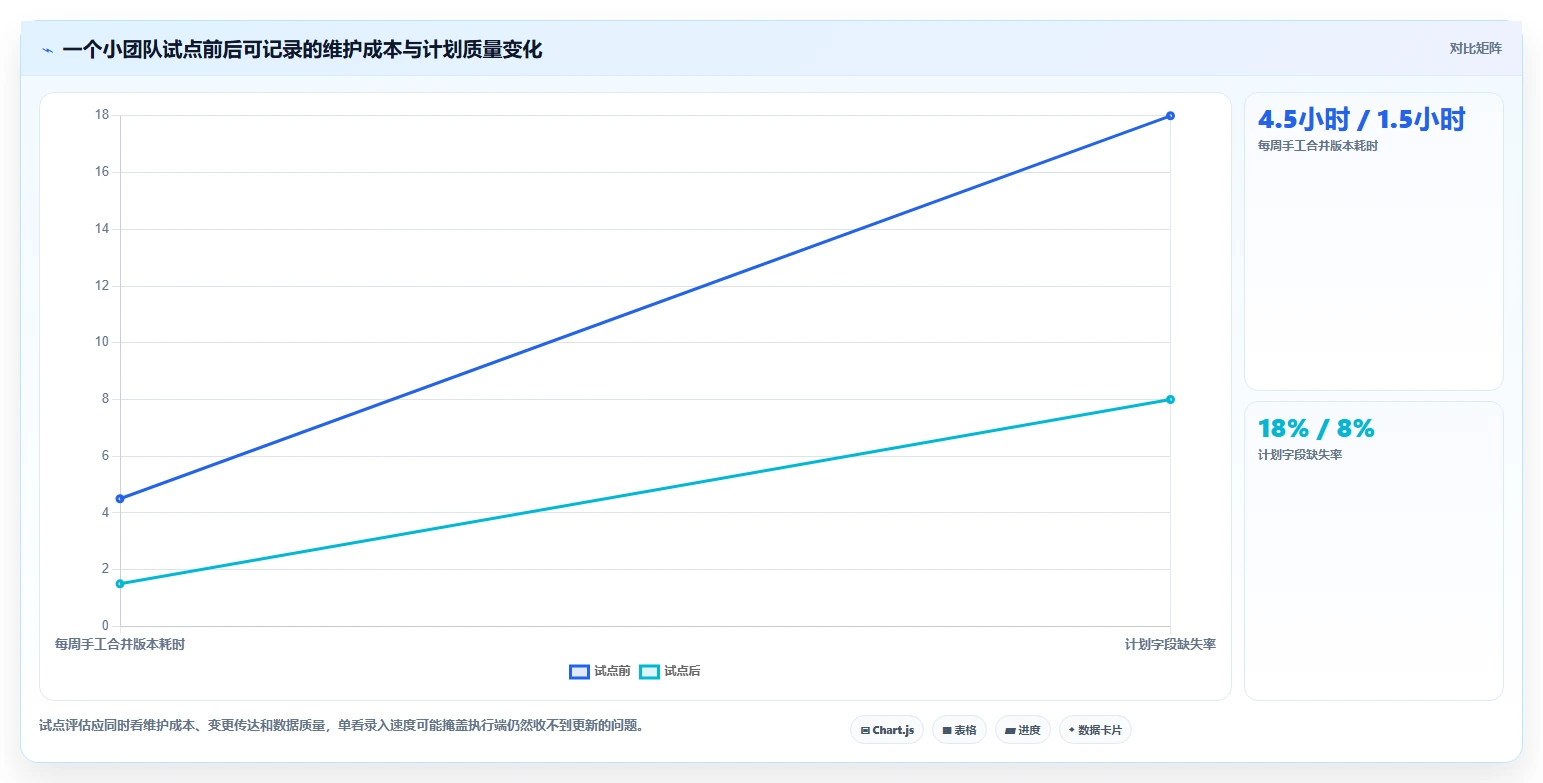The width and height of the screenshot is (1543, 783).
Task: Click the cyan 试点后 legend swatch
Action: tap(649, 671)
